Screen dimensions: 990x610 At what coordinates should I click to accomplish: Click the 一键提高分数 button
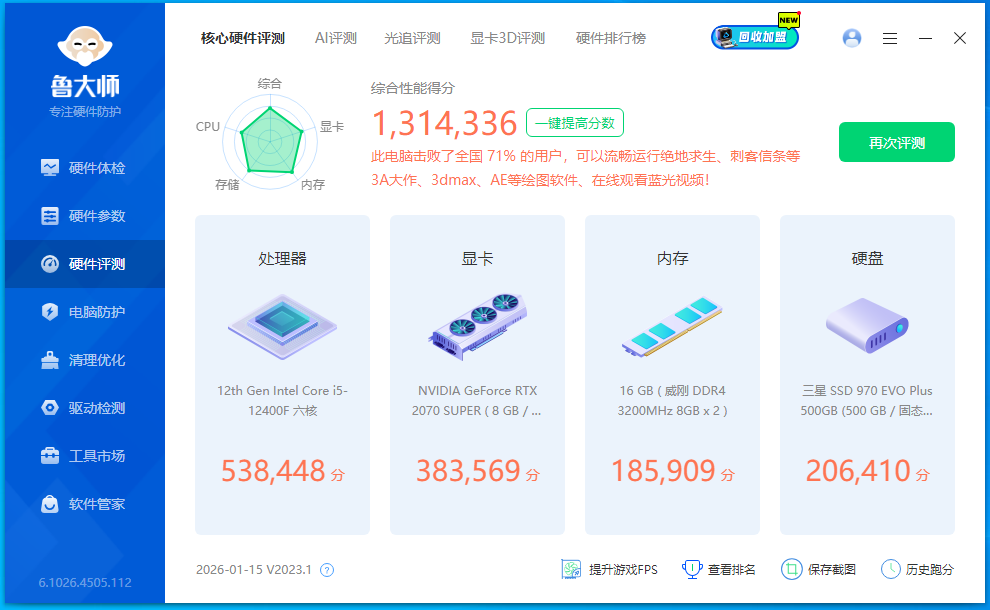pyautogui.click(x=575, y=123)
